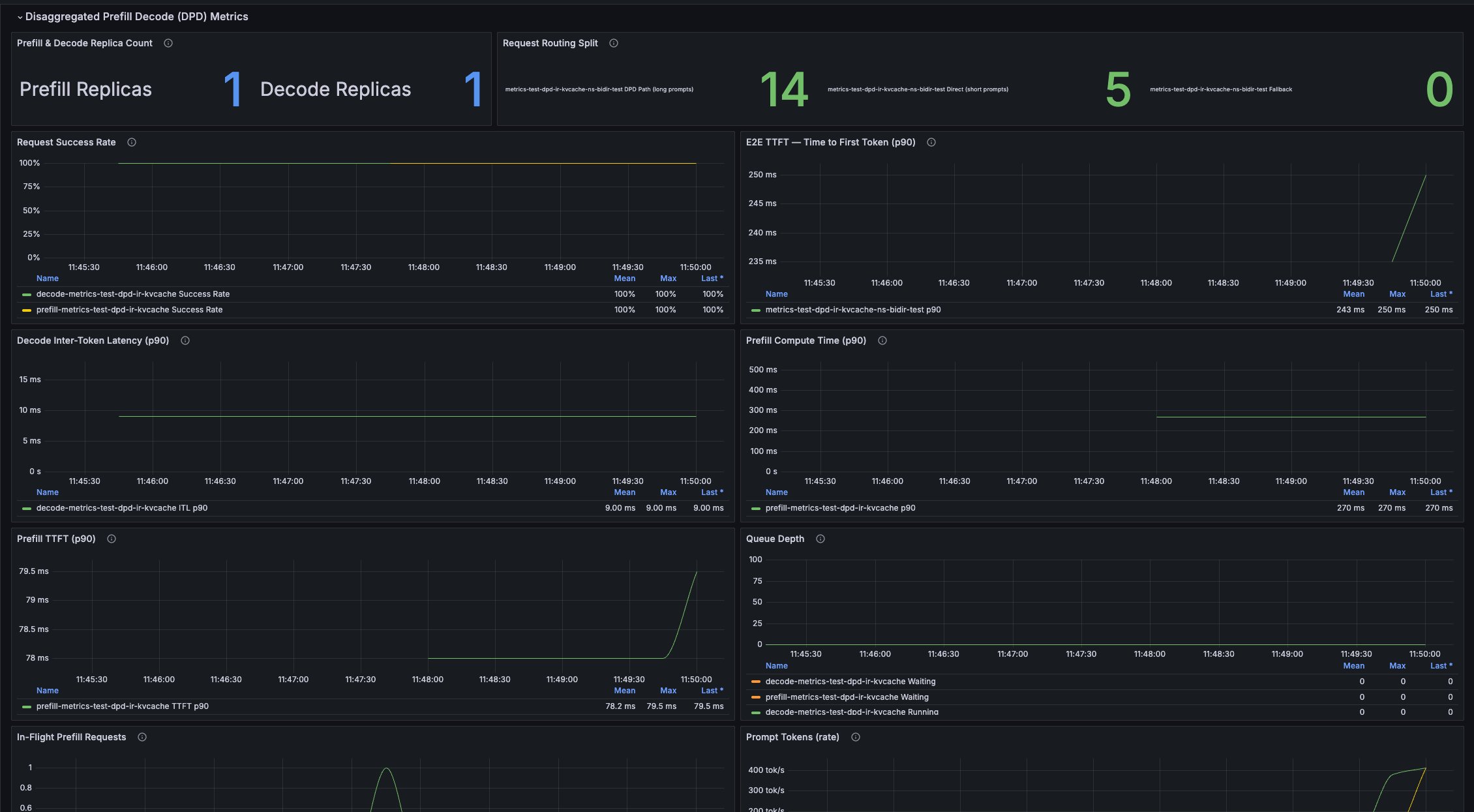Open Request Routing Split panel title menu
Viewport: 1474px width, 812px height.
[550, 43]
